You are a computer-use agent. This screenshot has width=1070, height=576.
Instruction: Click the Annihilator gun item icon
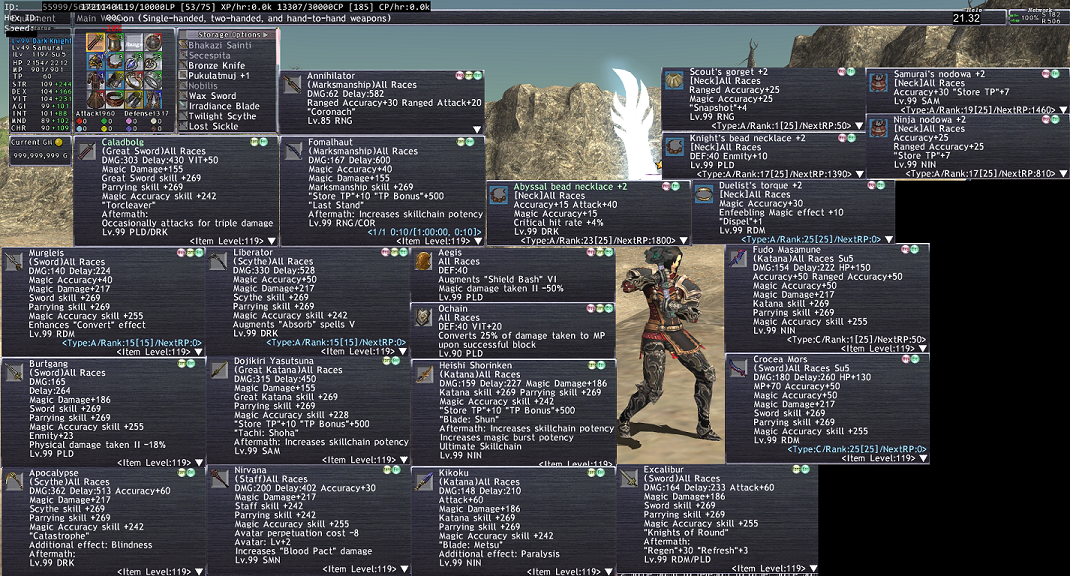(293, 84)
